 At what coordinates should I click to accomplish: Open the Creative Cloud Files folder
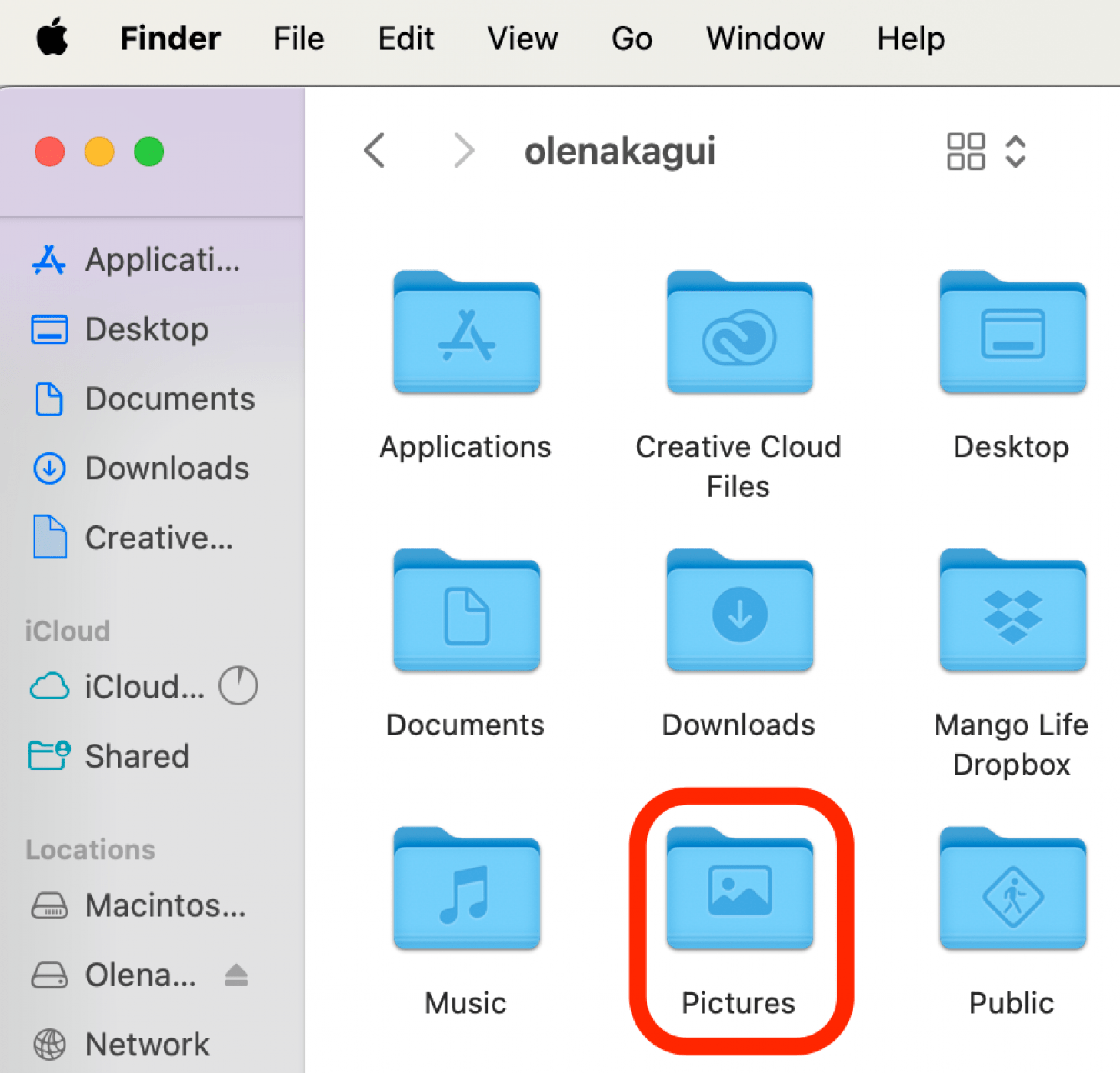(x=739, y=335)
